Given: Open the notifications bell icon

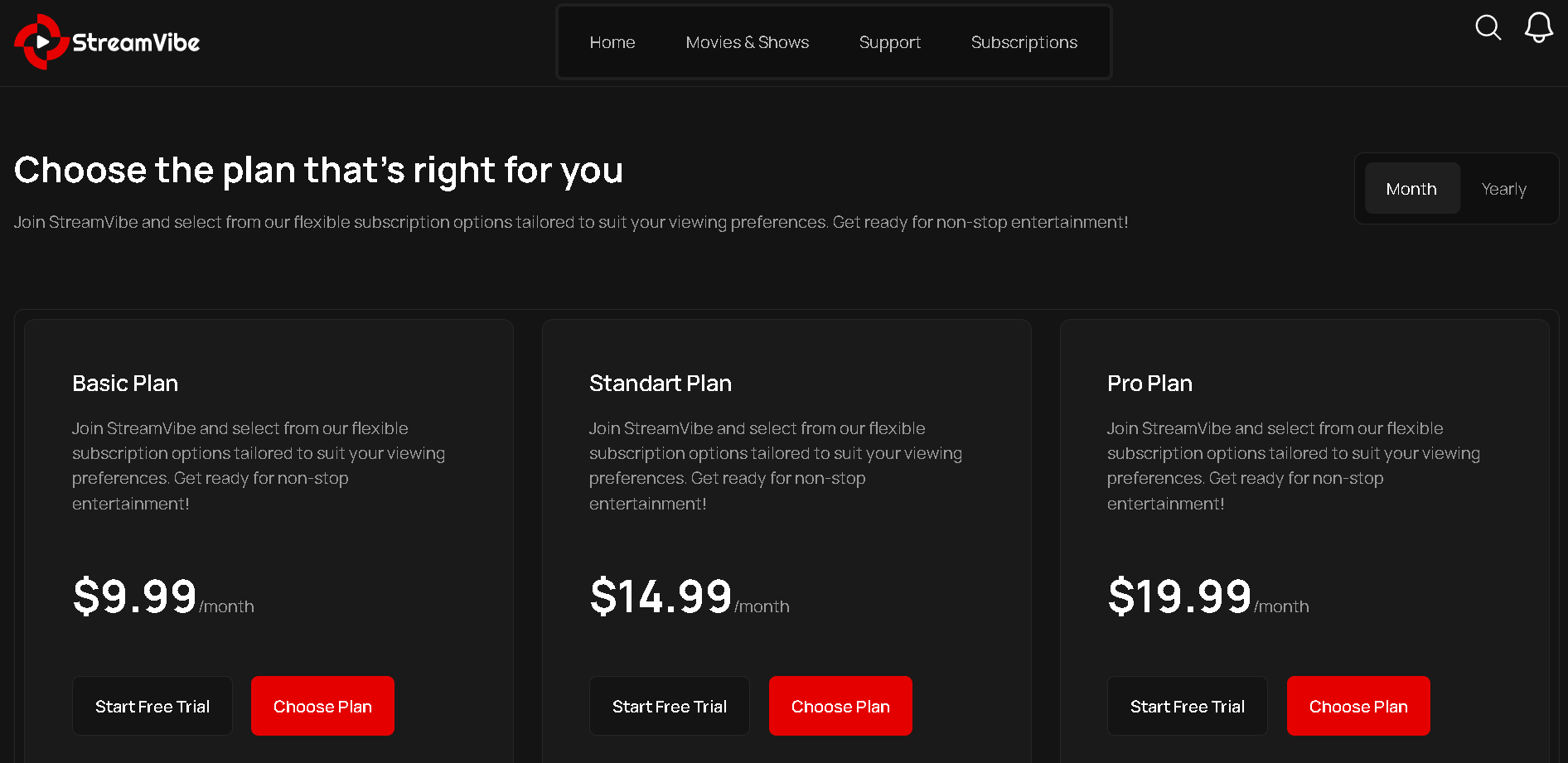Looking at the screenshot, I should pos(1538,27).
